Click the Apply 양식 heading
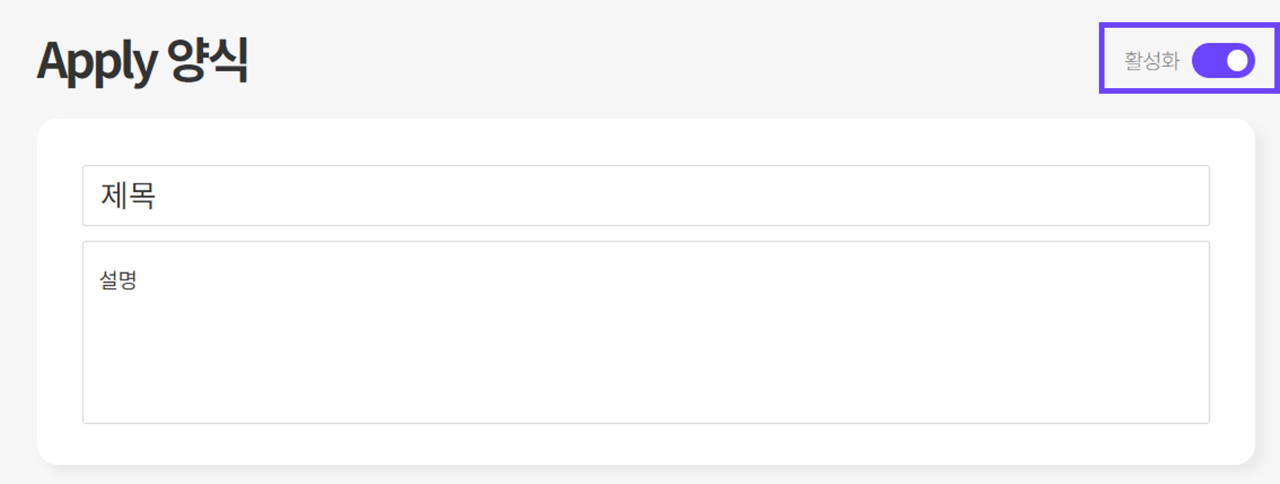 click(x=142, y=62)
